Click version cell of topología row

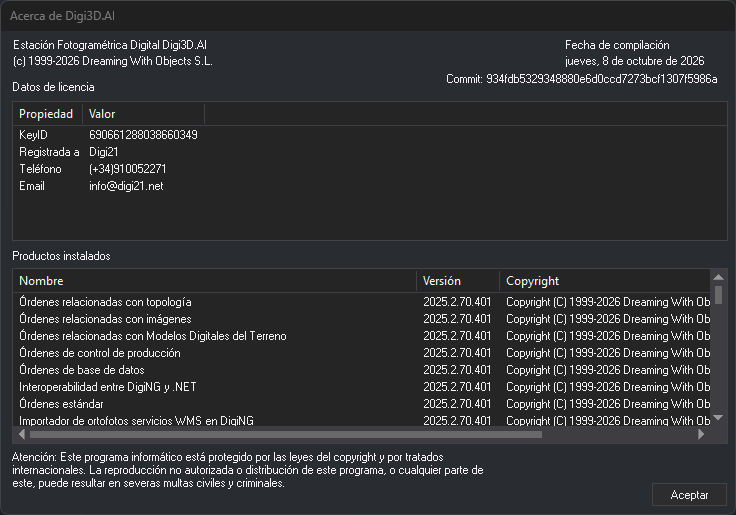coord(457,302)
